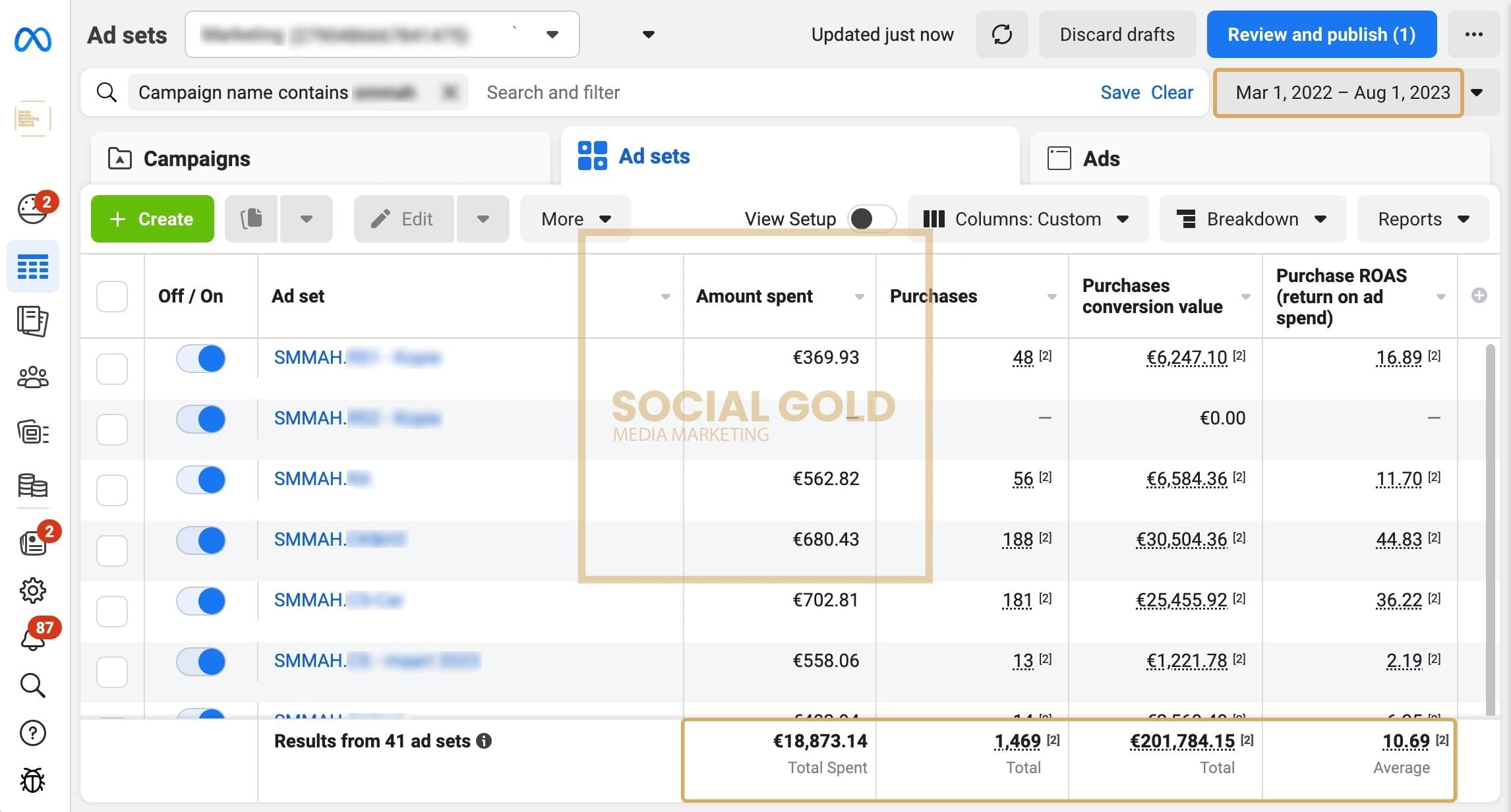The image size is (1511, 812).
Task: Open Audiences people icon
Action: click(33, 377)
